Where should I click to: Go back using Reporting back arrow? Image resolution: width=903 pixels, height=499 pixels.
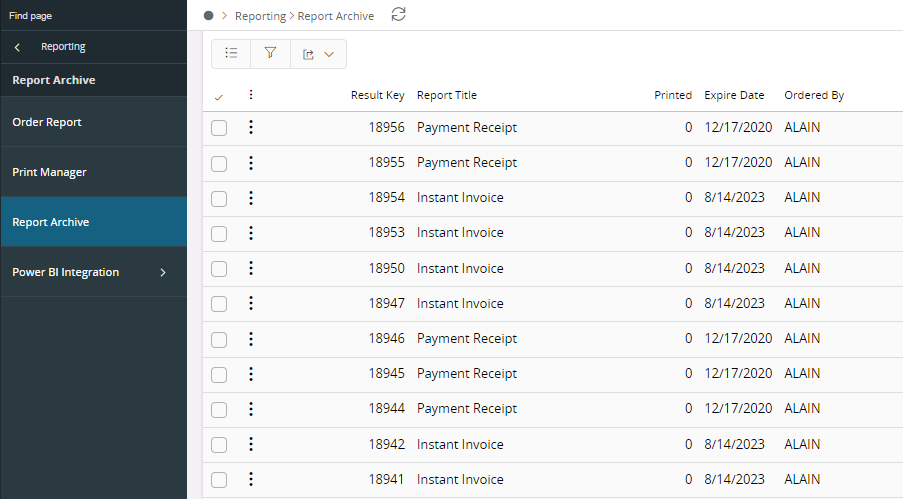point(17,47)
